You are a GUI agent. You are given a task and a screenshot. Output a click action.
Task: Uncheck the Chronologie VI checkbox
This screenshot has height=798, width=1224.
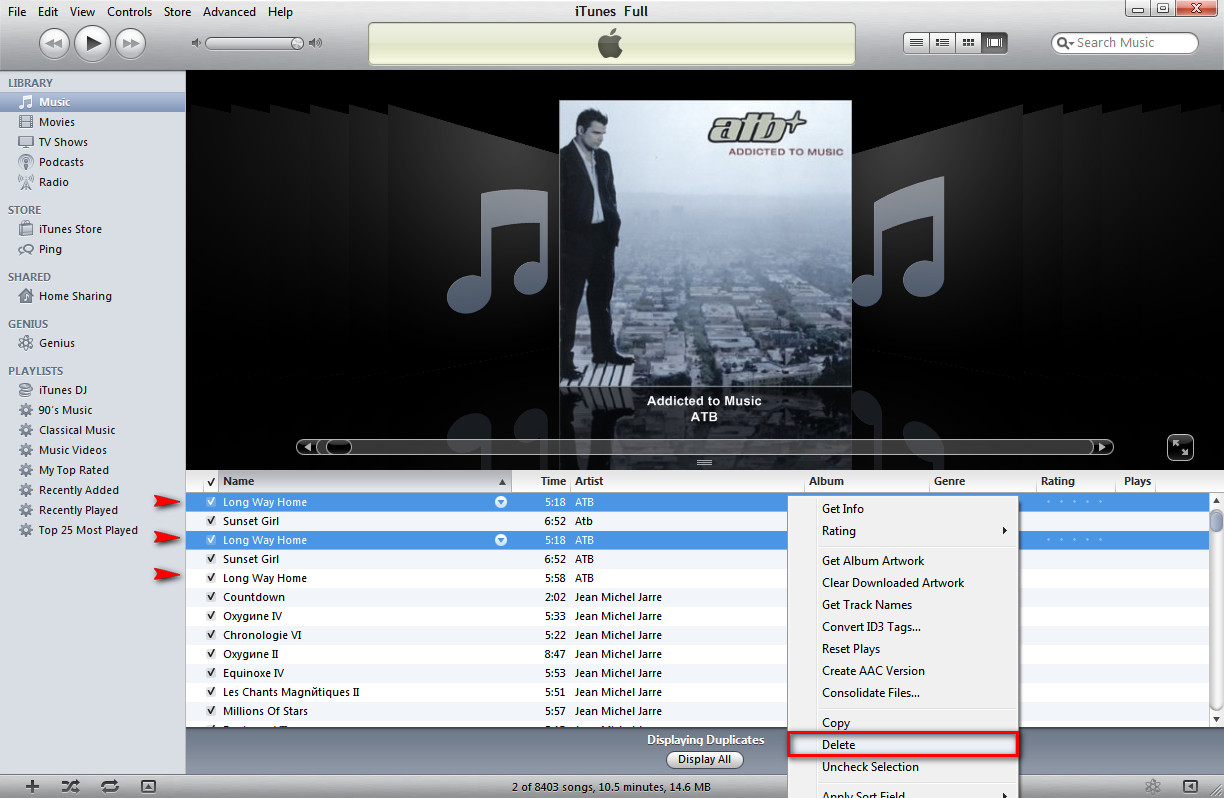(211, 635)
